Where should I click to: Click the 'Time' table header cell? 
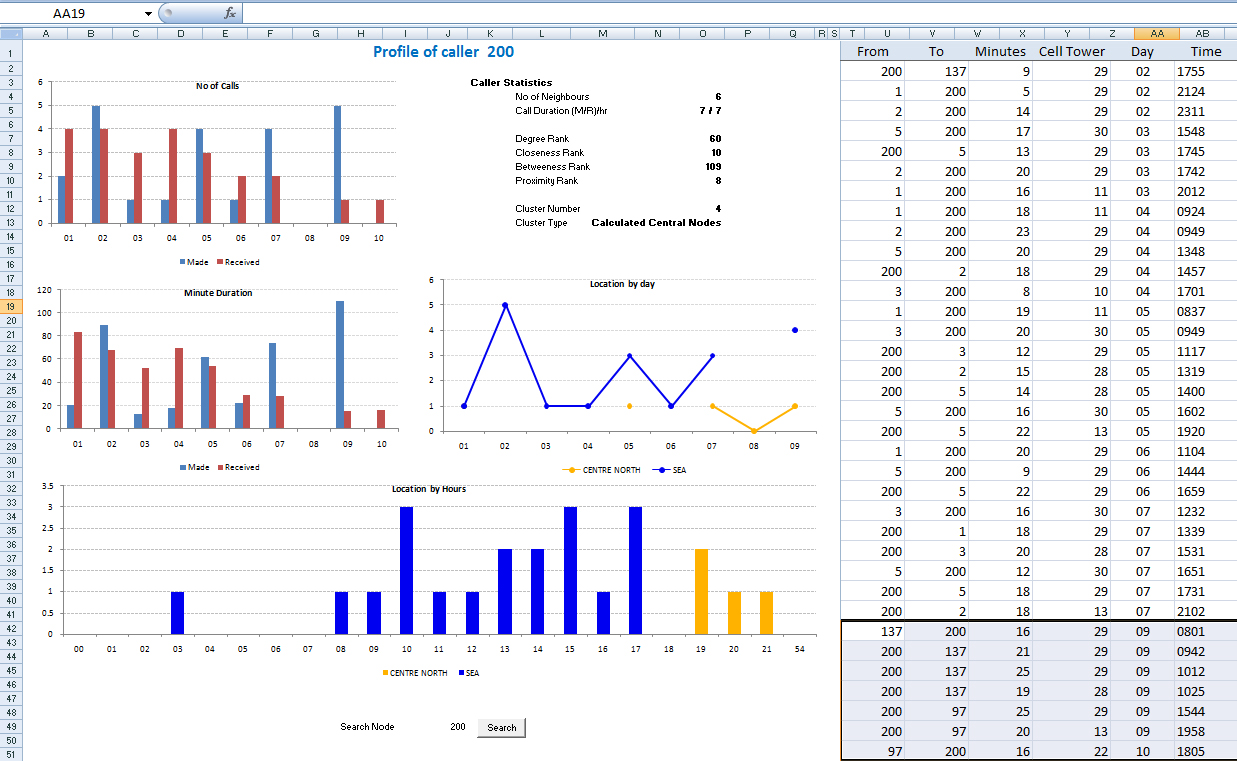click(x=1206, y=52)
